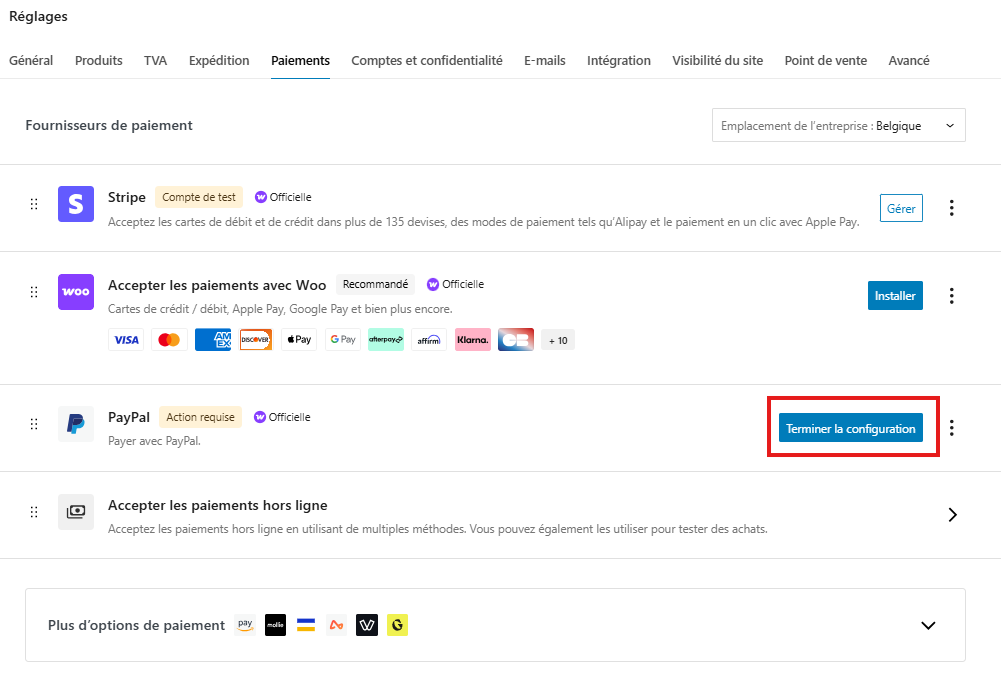Open offline payments via the right chevron
The image size is (1001, 676).
click(952, 515)
